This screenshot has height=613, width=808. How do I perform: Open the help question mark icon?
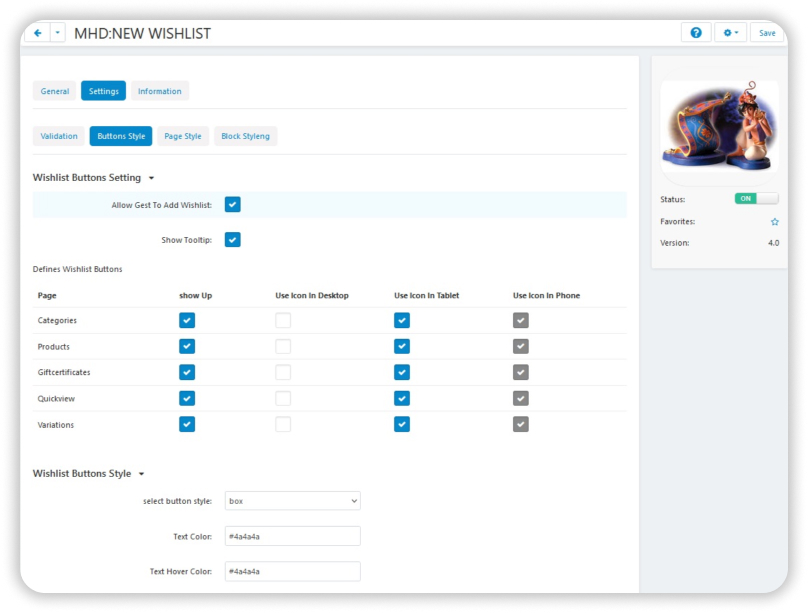pos(696,33)
